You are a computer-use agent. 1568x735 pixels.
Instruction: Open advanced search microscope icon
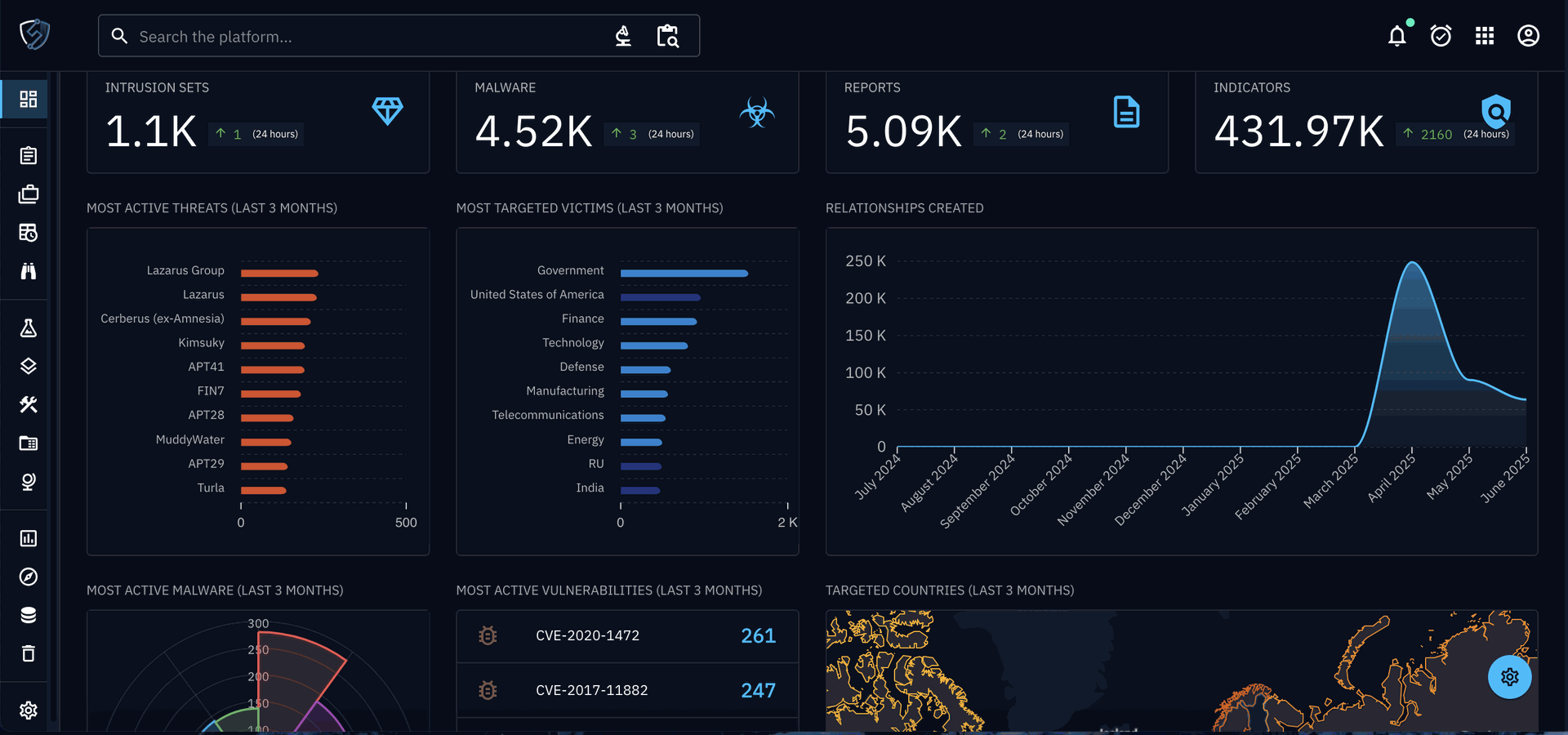[623, 36]
